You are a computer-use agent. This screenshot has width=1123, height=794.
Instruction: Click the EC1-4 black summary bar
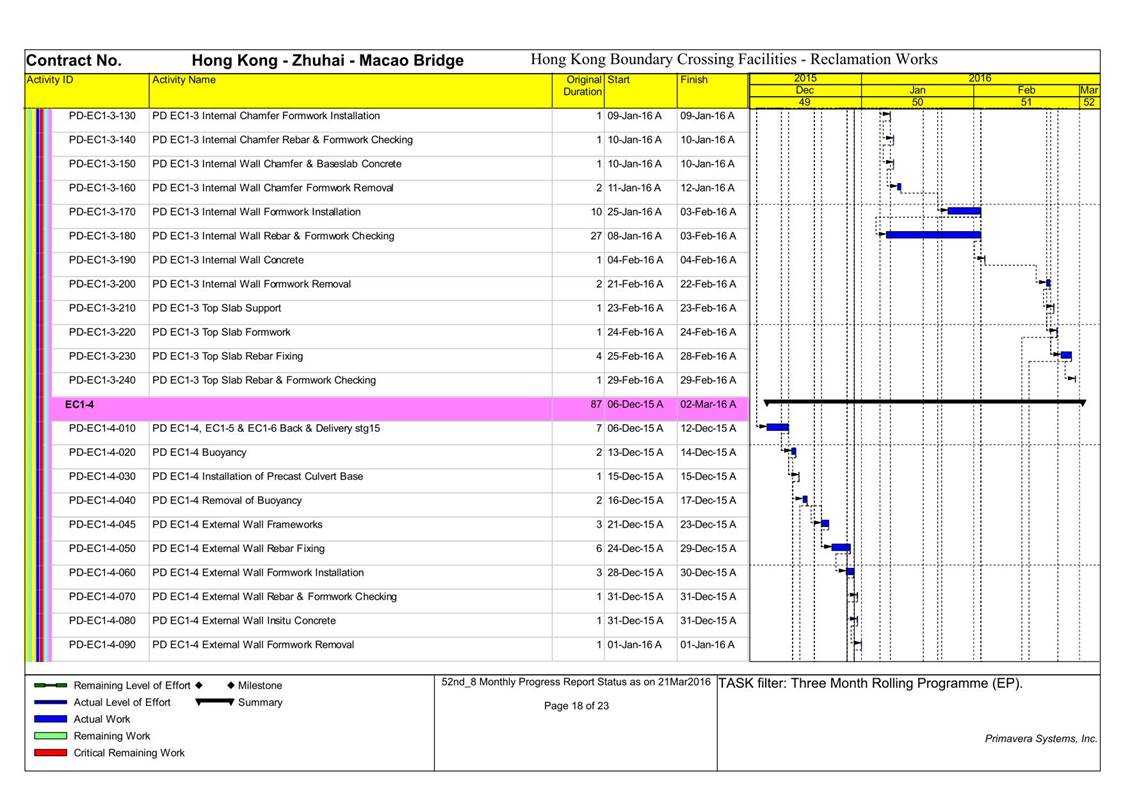(925, 403)
